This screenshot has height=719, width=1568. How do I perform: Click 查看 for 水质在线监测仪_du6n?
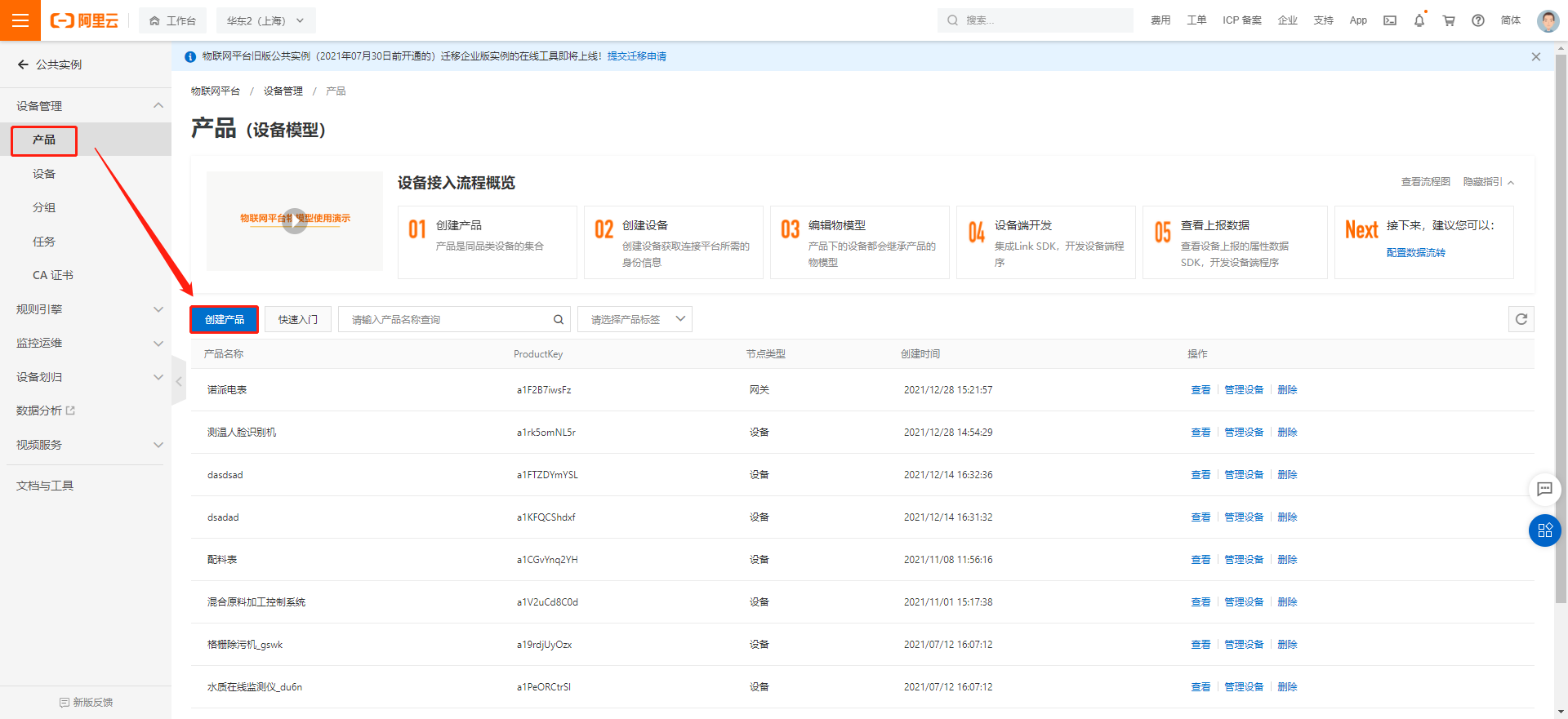1200,687
